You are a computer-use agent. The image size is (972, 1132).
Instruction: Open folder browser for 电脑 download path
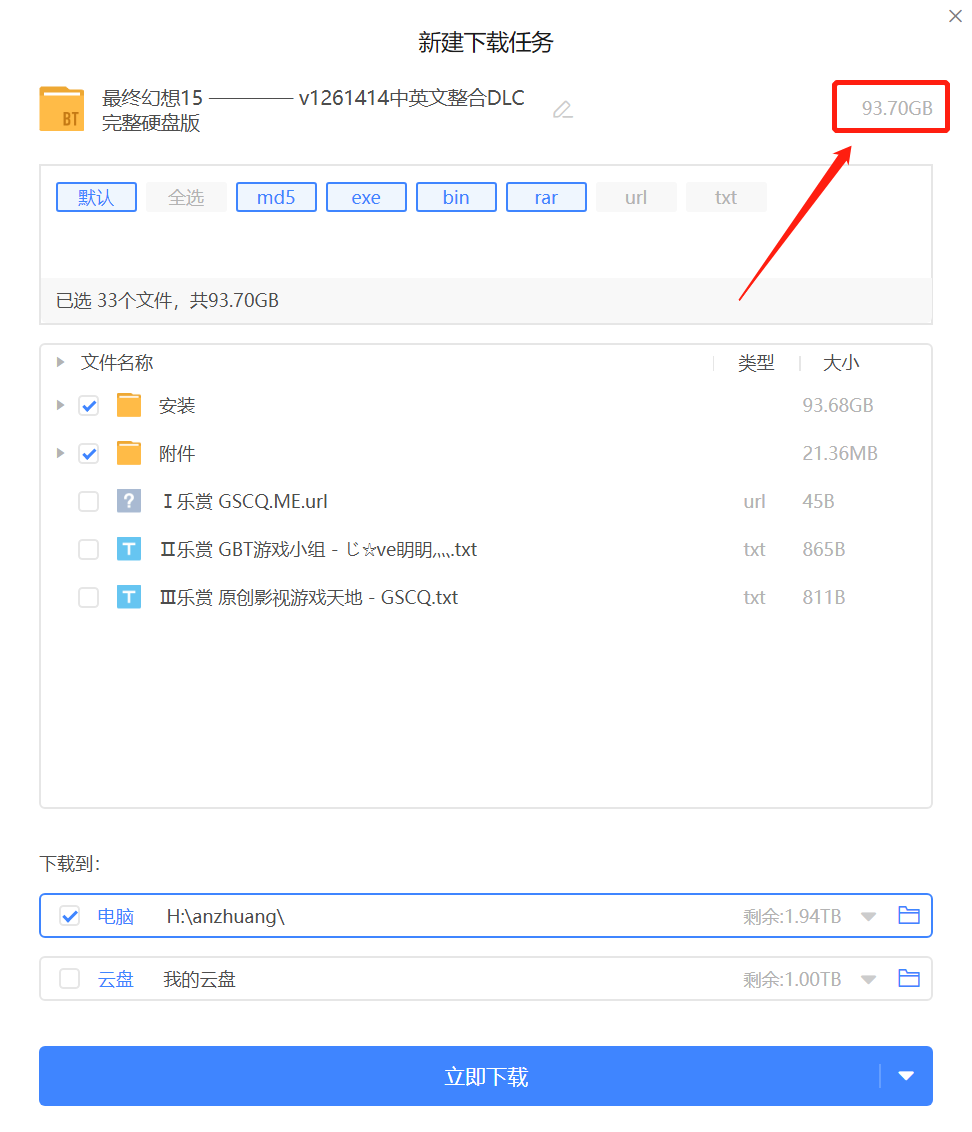tap(908, 915)
